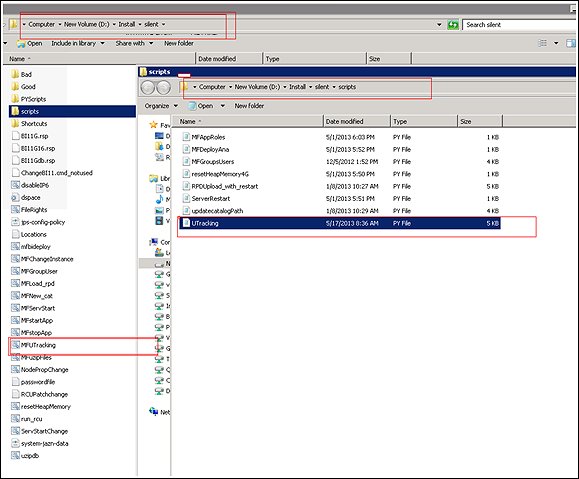Select MFDeployAna PY file
Image resolution: width=579 pixels, height=479 pixels.
coord(340,150)
